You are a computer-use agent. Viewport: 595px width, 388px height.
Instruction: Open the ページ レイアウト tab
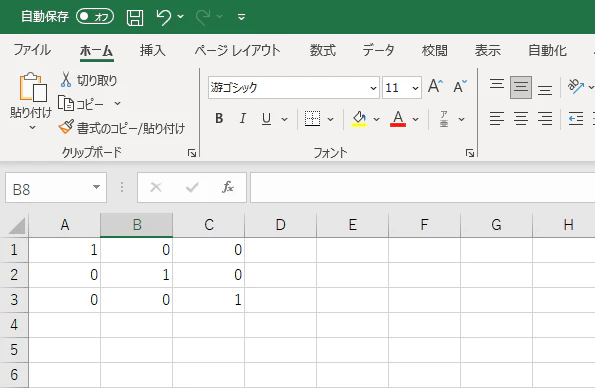point(238,50)
